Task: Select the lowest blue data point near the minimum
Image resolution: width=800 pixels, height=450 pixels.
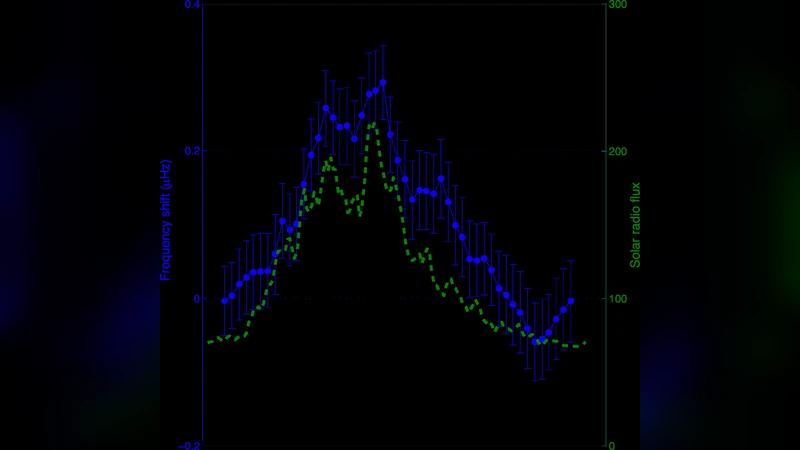Action: (536, 341)
